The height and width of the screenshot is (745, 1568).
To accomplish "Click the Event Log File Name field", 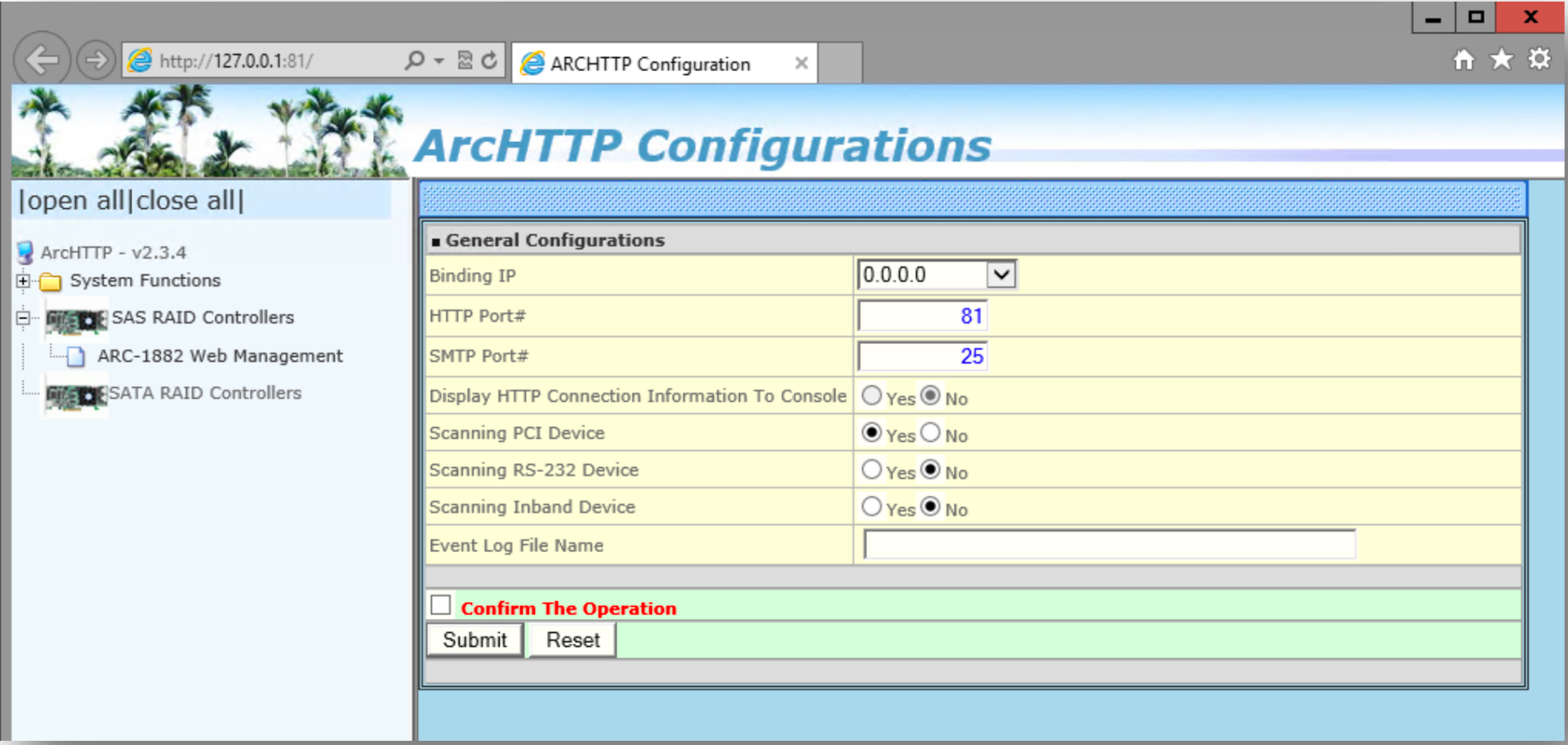I will (x=1109, y=545).
